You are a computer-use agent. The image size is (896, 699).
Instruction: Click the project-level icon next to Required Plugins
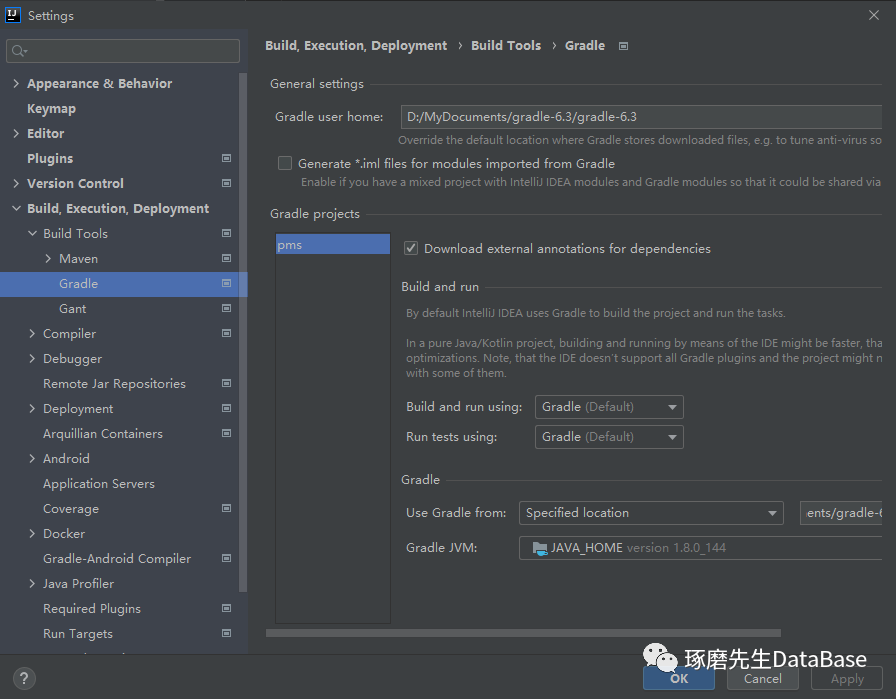pyautogui.click(x=226, y=608)
